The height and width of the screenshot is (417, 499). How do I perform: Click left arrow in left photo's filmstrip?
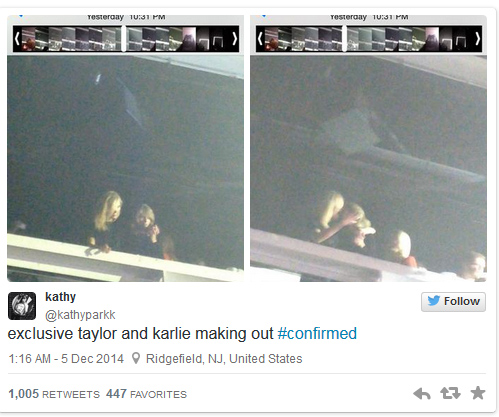coord(17,39)
